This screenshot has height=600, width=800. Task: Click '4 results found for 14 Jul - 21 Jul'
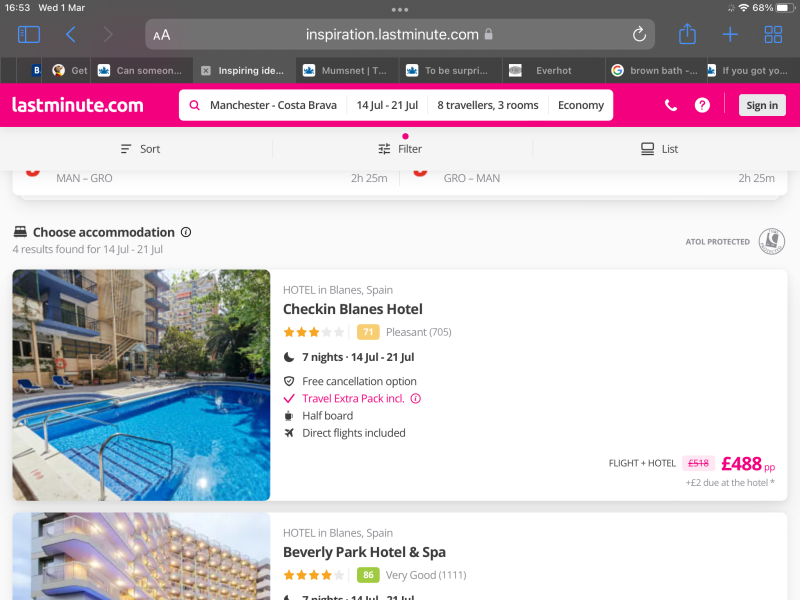pyautogui.click(x=88, y=249)
